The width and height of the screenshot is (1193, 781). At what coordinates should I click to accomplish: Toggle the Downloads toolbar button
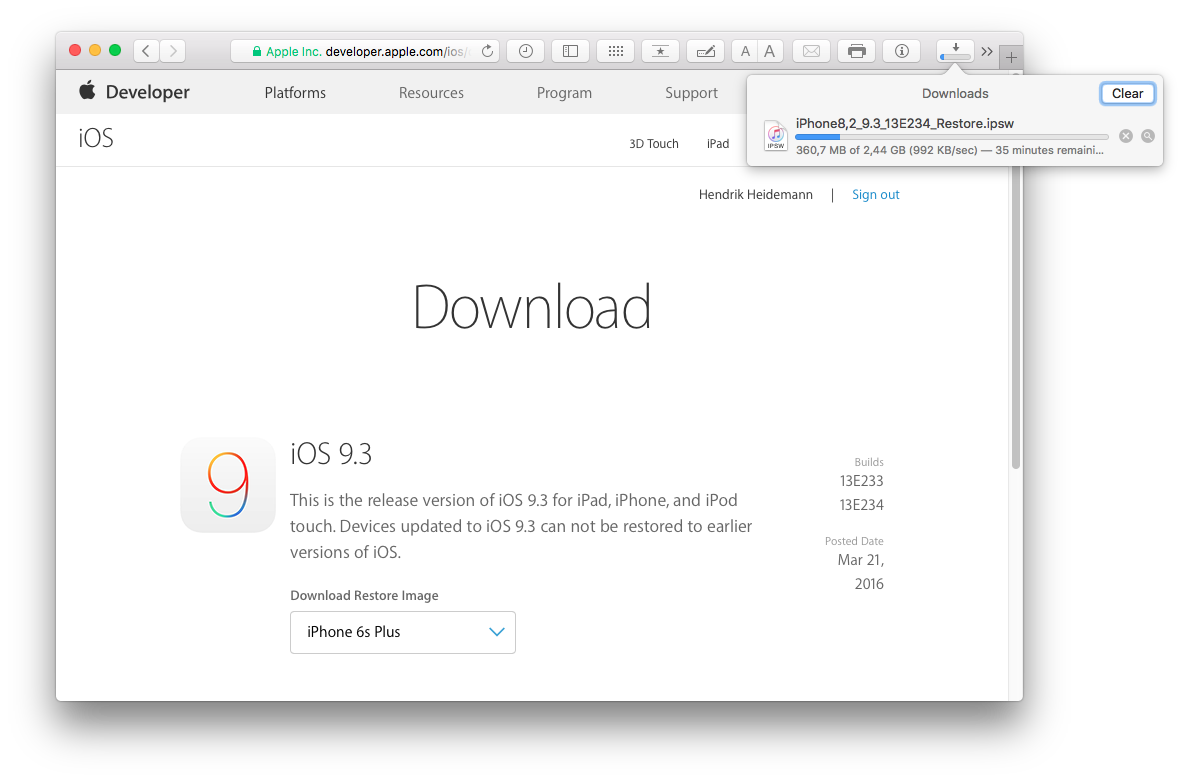click(955, 51)
